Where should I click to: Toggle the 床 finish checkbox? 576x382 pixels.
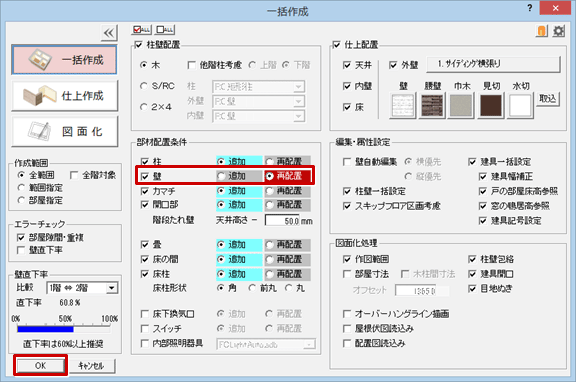click(x=346, y=107)
